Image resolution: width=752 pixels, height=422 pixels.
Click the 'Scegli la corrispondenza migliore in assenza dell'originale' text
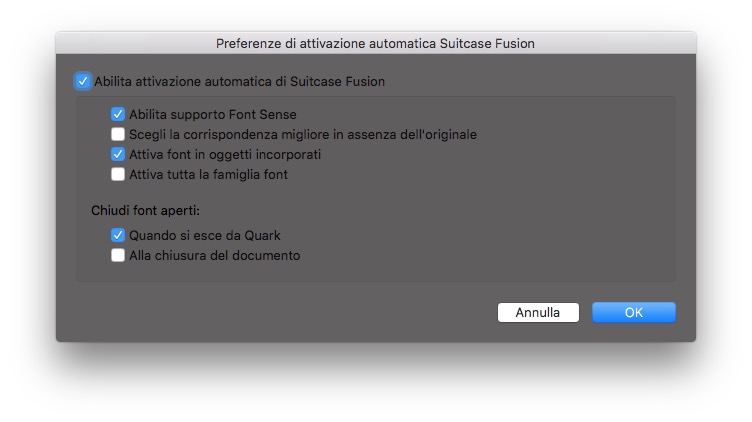pos(302,135)
